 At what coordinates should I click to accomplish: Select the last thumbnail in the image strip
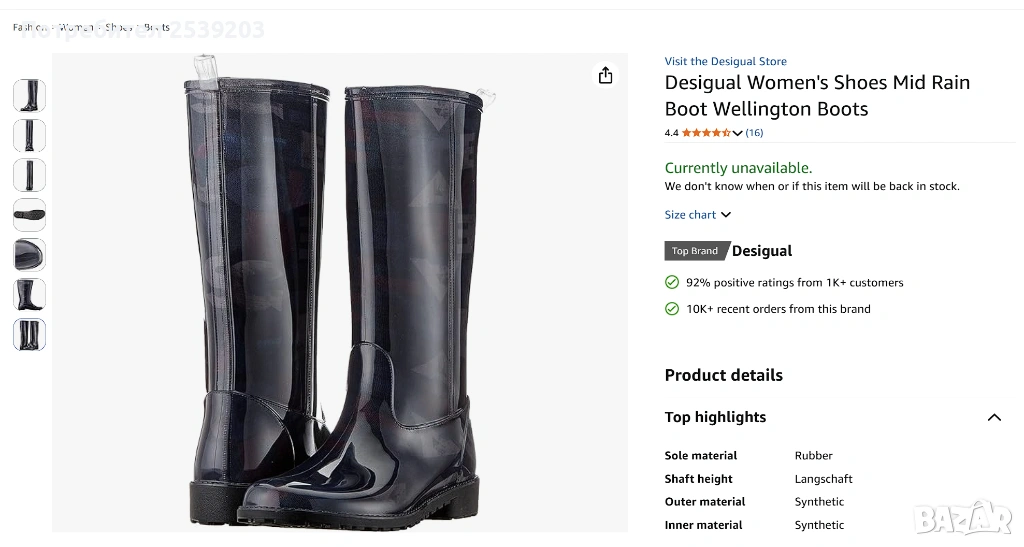click(29, 335)
